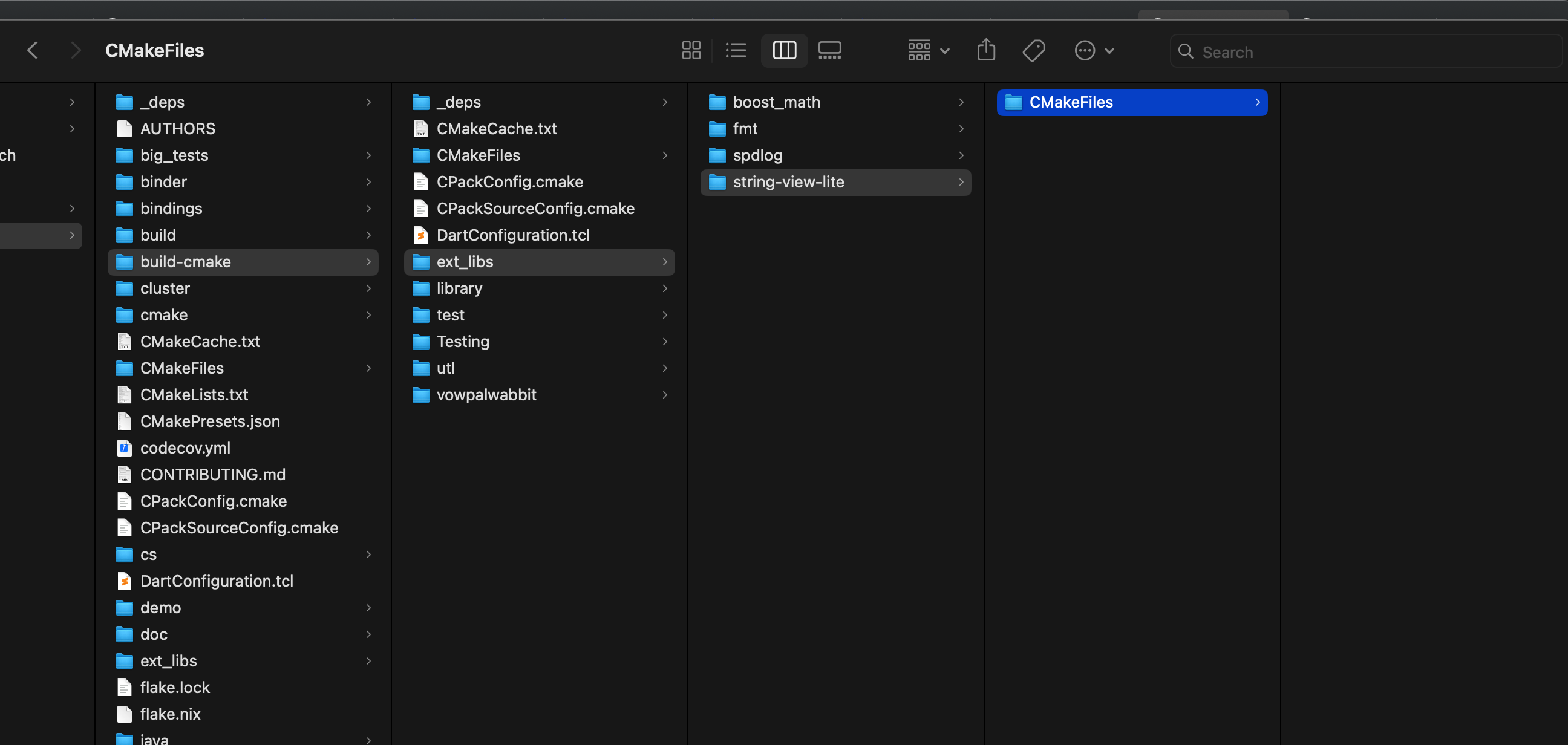
Task: Switch to icon view in the toolbar
Action: [691, 50]
